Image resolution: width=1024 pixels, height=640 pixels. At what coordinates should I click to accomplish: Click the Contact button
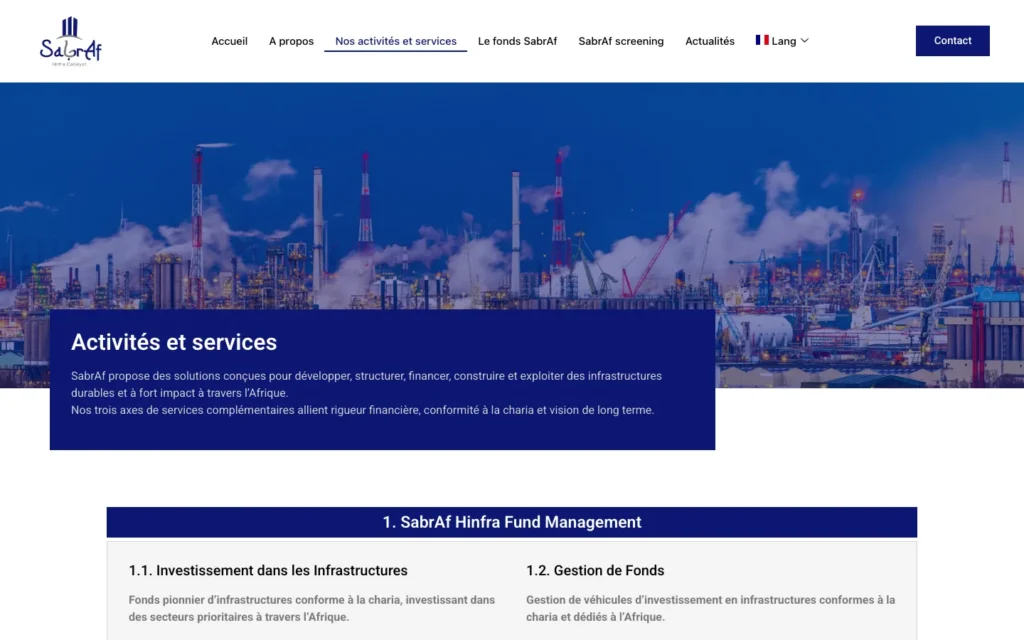click(952, 40)
